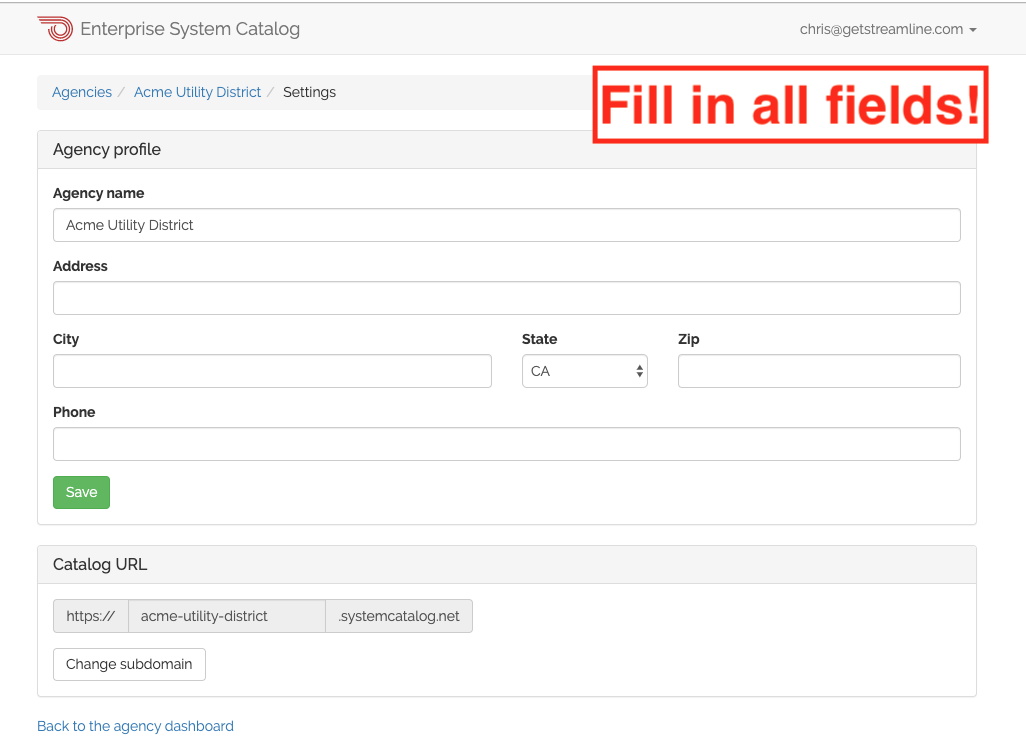Click the Fill in all fields banner

click(x=790, y=104)
